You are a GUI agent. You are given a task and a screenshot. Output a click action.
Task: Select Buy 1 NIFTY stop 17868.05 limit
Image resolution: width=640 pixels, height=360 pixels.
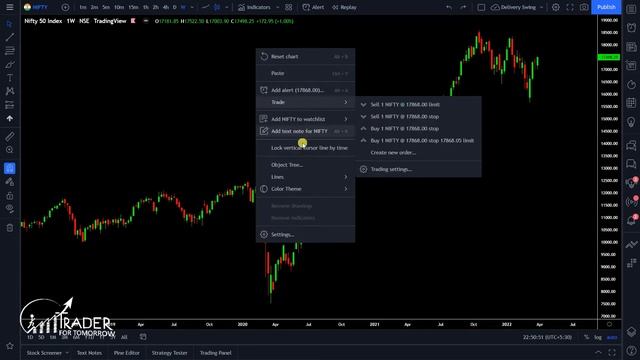pos(418,140)
